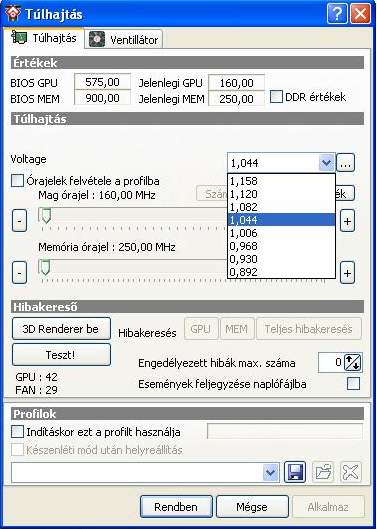Click the max errors spinner arrows
The image size is (377, 529).
pyautogui.click(x=353, y=363)
